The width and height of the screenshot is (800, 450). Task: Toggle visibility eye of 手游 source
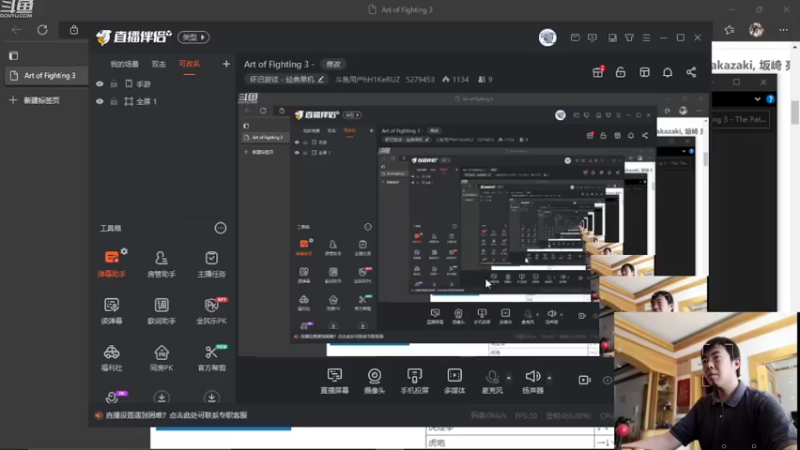click(99, 84)
